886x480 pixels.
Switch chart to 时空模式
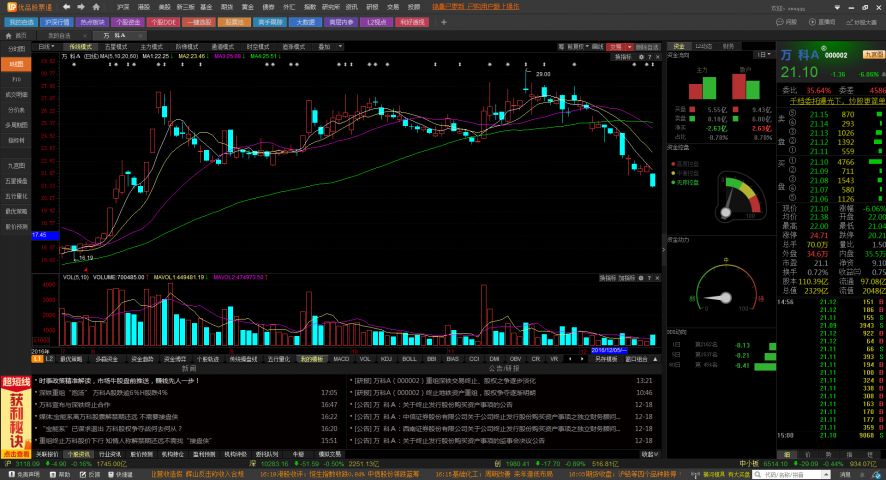[258, 47]
